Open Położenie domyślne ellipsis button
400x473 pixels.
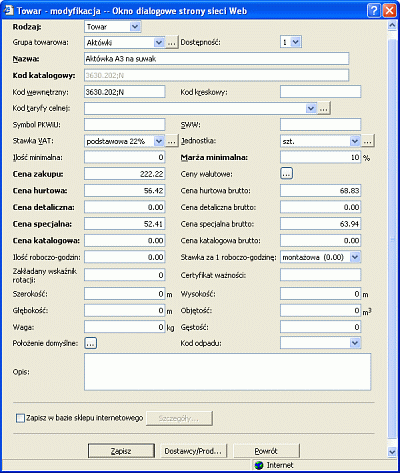[91, 343]
